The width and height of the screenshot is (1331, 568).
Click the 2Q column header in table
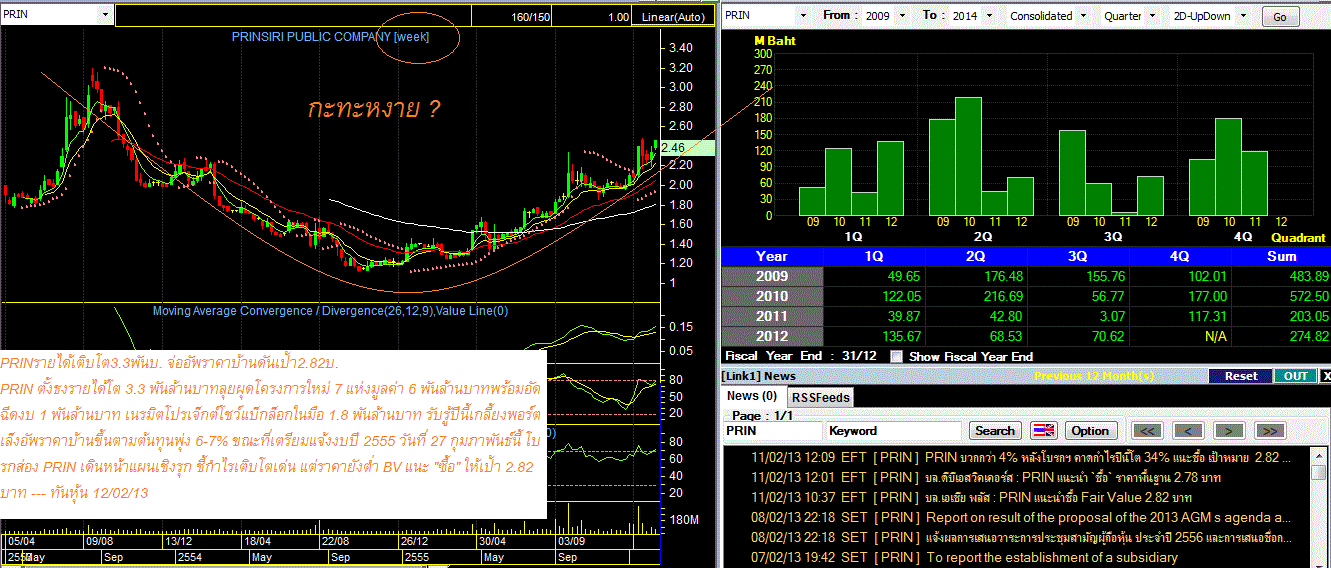click(x=976, y=256)
